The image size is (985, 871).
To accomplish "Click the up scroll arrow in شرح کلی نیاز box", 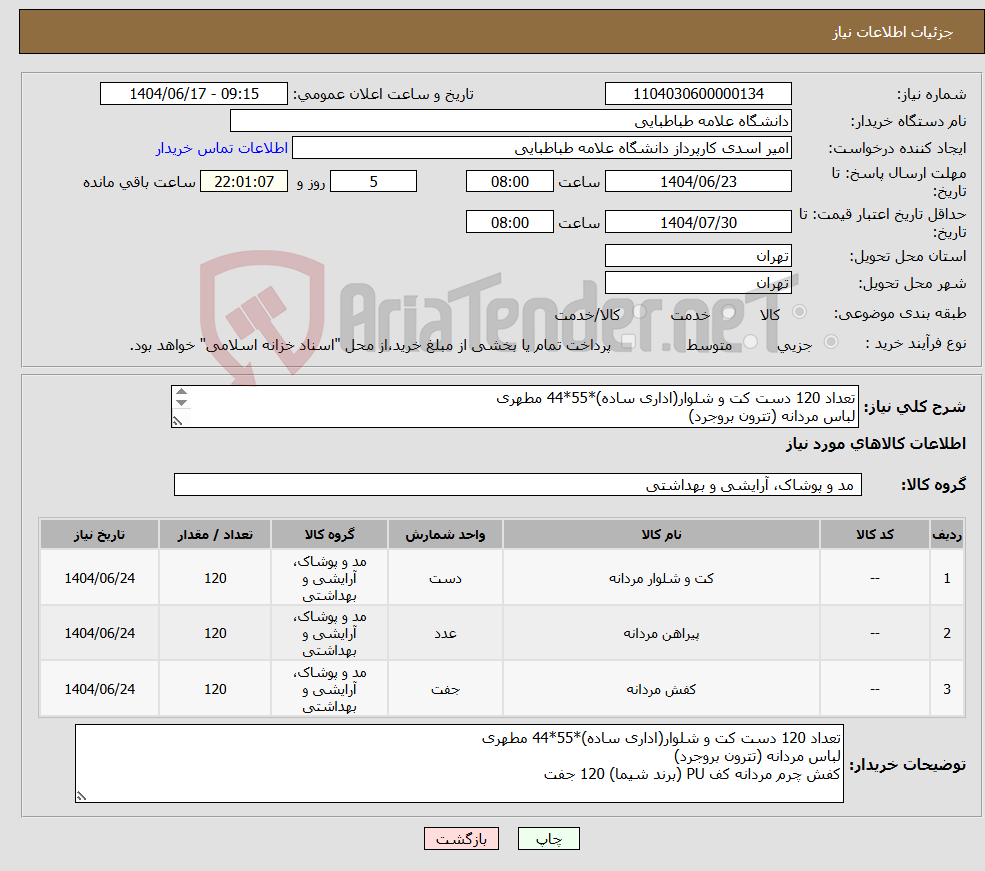I will tap(181, 392).
